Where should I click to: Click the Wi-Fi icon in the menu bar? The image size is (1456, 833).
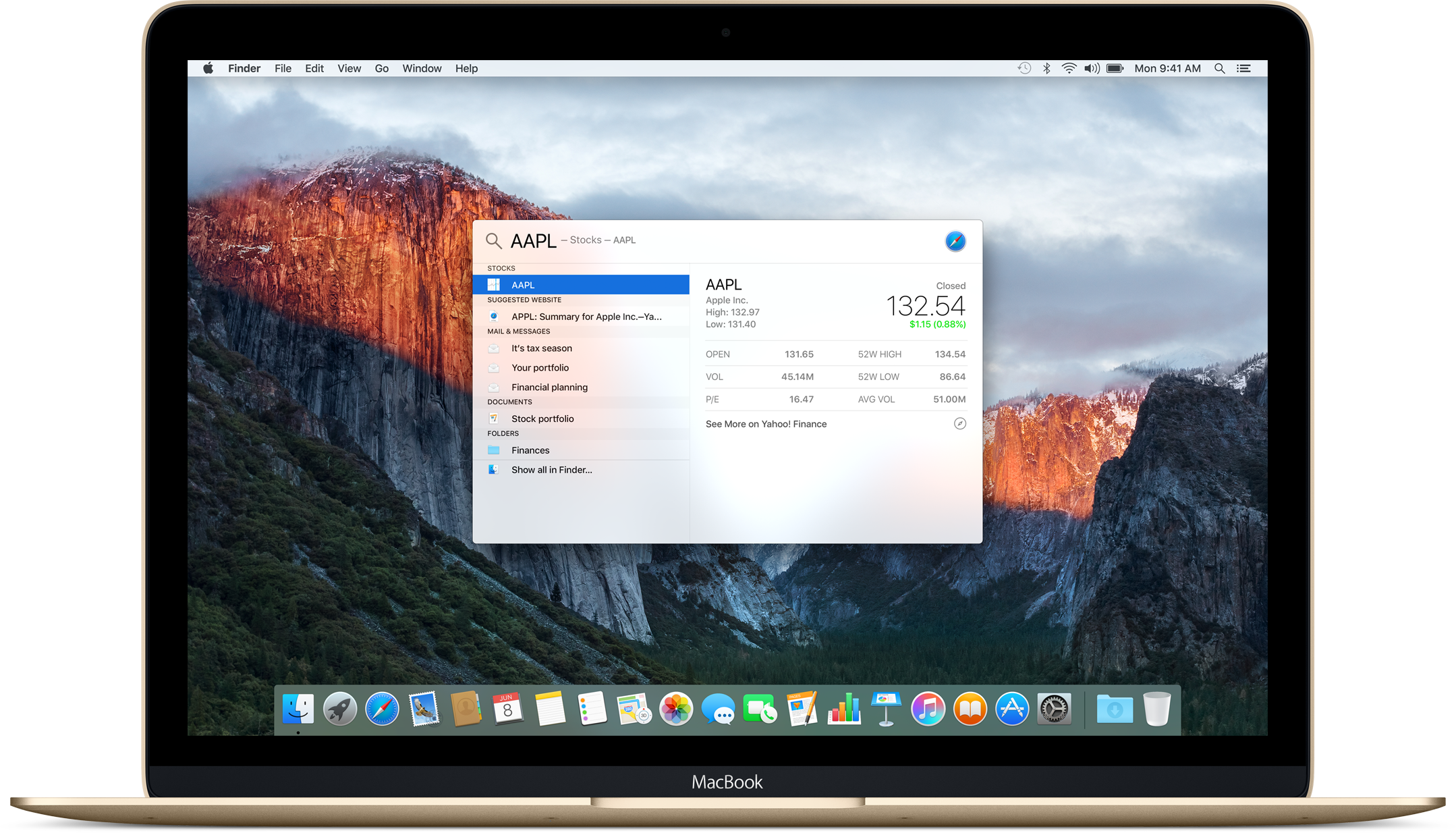coord(1069,68)
